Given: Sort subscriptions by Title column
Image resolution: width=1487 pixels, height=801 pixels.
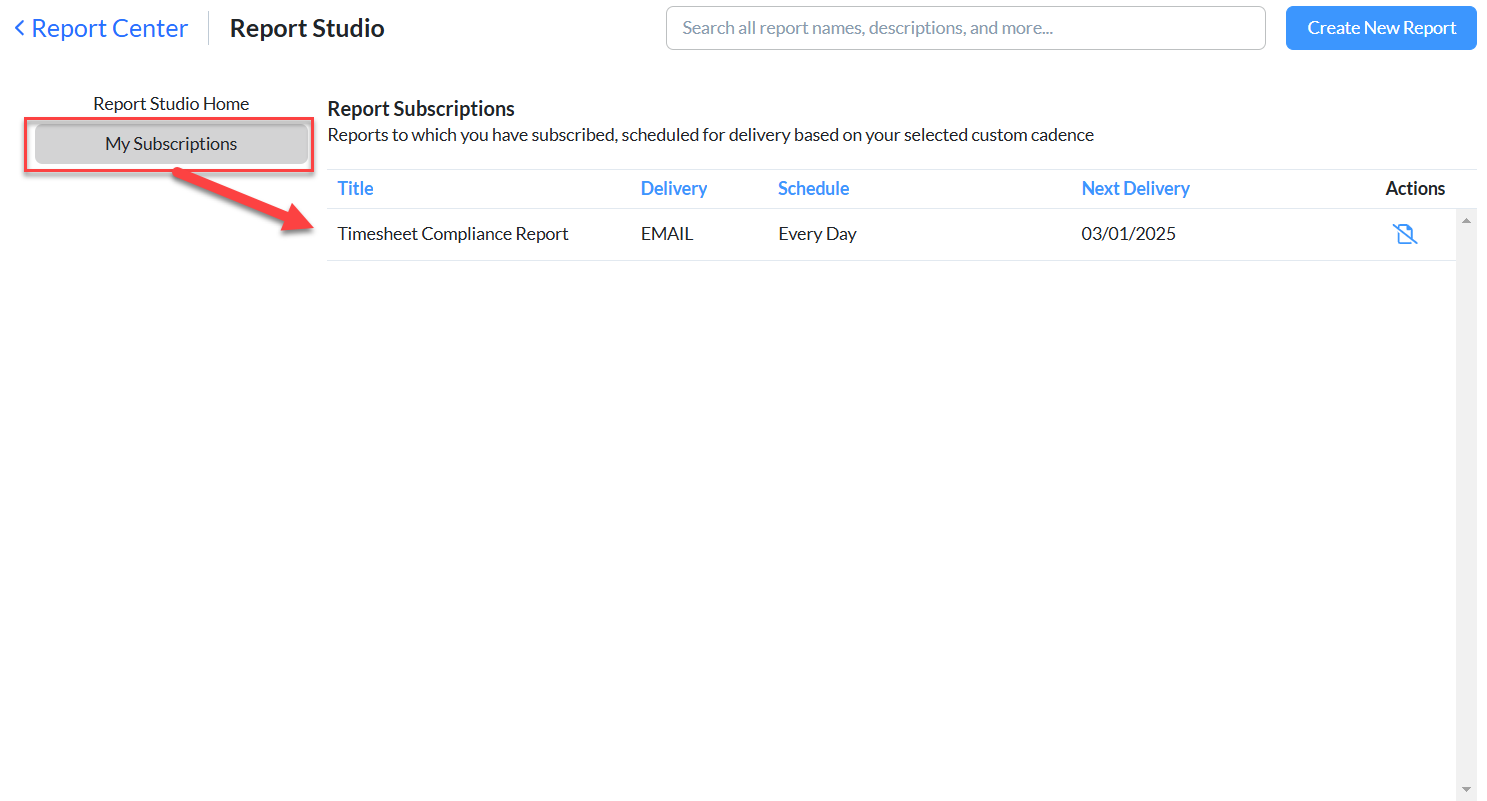Looking at the screenshot, I should 355,188.
